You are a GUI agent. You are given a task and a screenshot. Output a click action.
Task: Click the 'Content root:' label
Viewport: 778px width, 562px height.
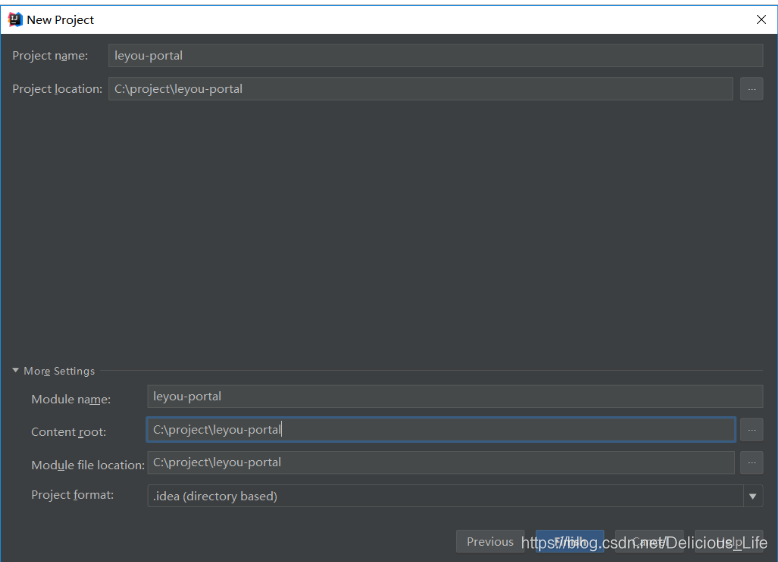click(68, 432)
